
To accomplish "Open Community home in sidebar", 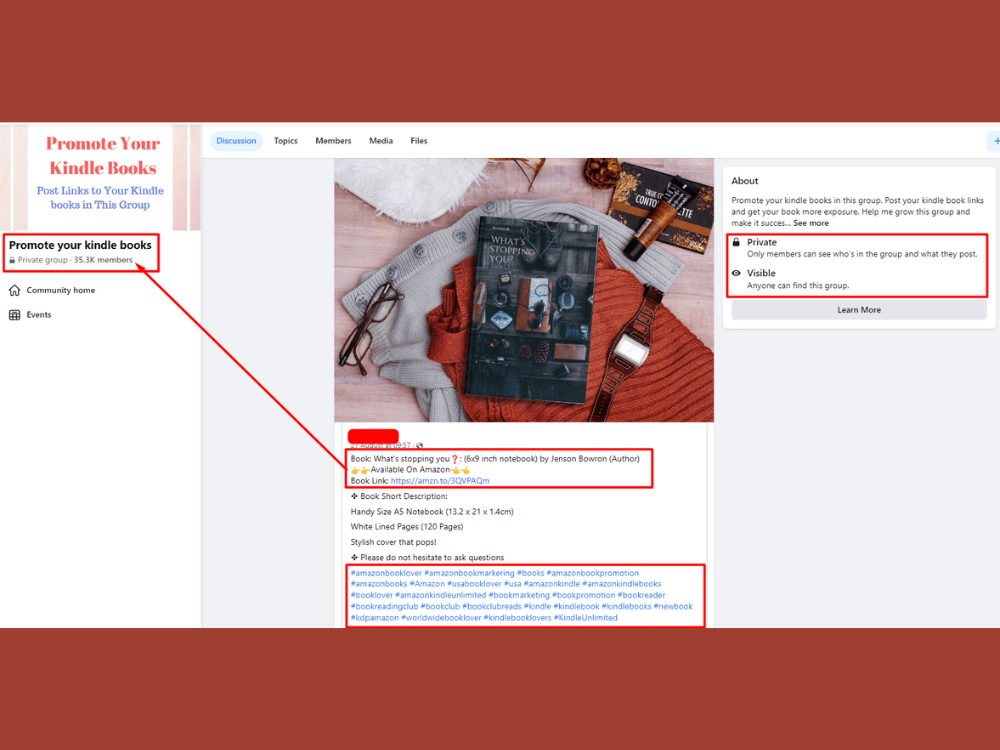I will coord(61,290).
